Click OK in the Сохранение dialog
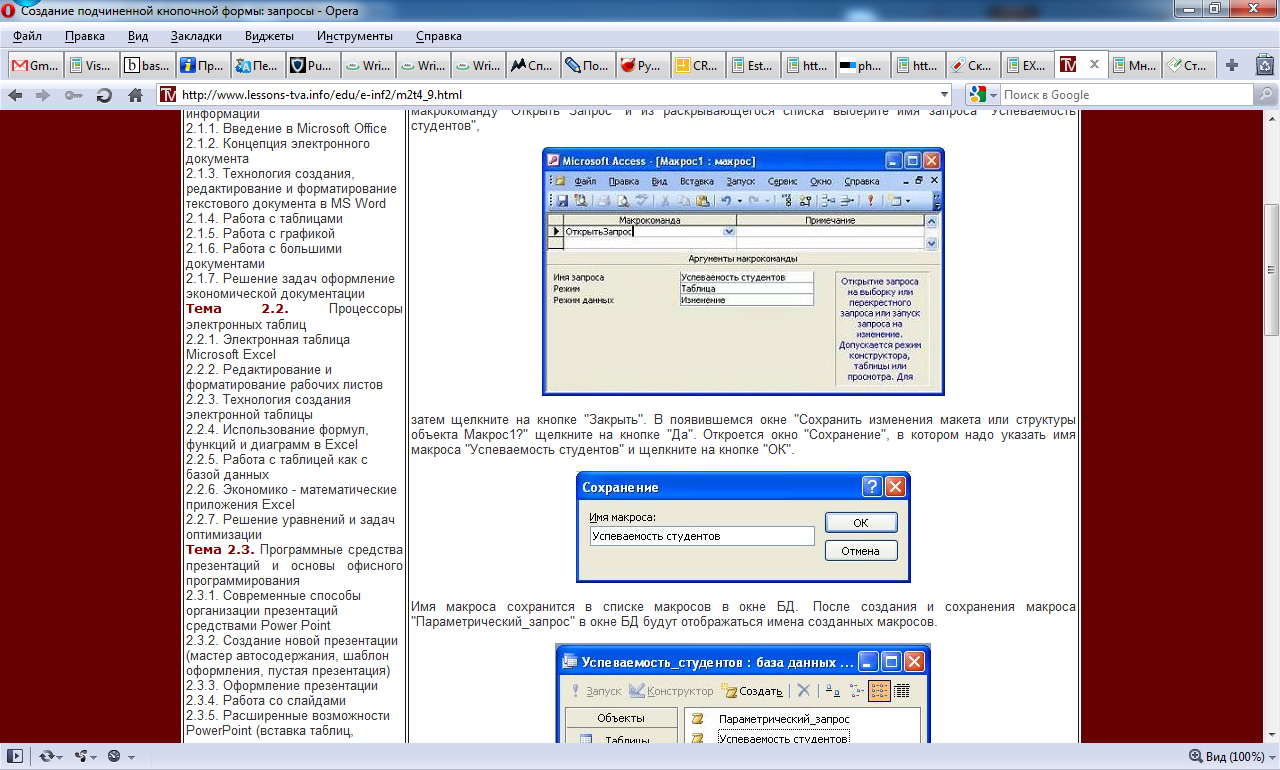The width and height of the screenshot is (1280, 770). click(861, 523)
